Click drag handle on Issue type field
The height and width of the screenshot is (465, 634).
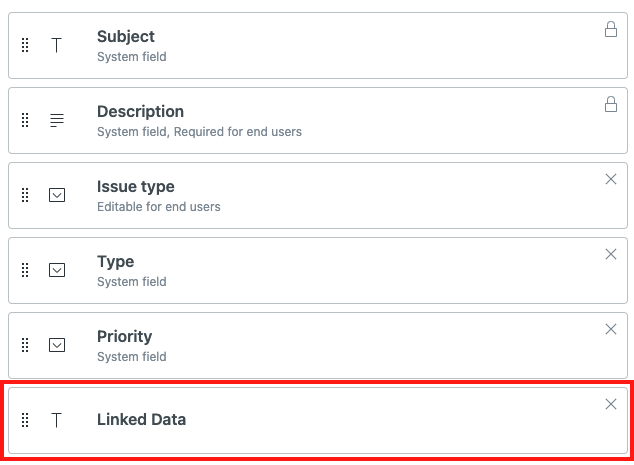click(x=25, y=195)
